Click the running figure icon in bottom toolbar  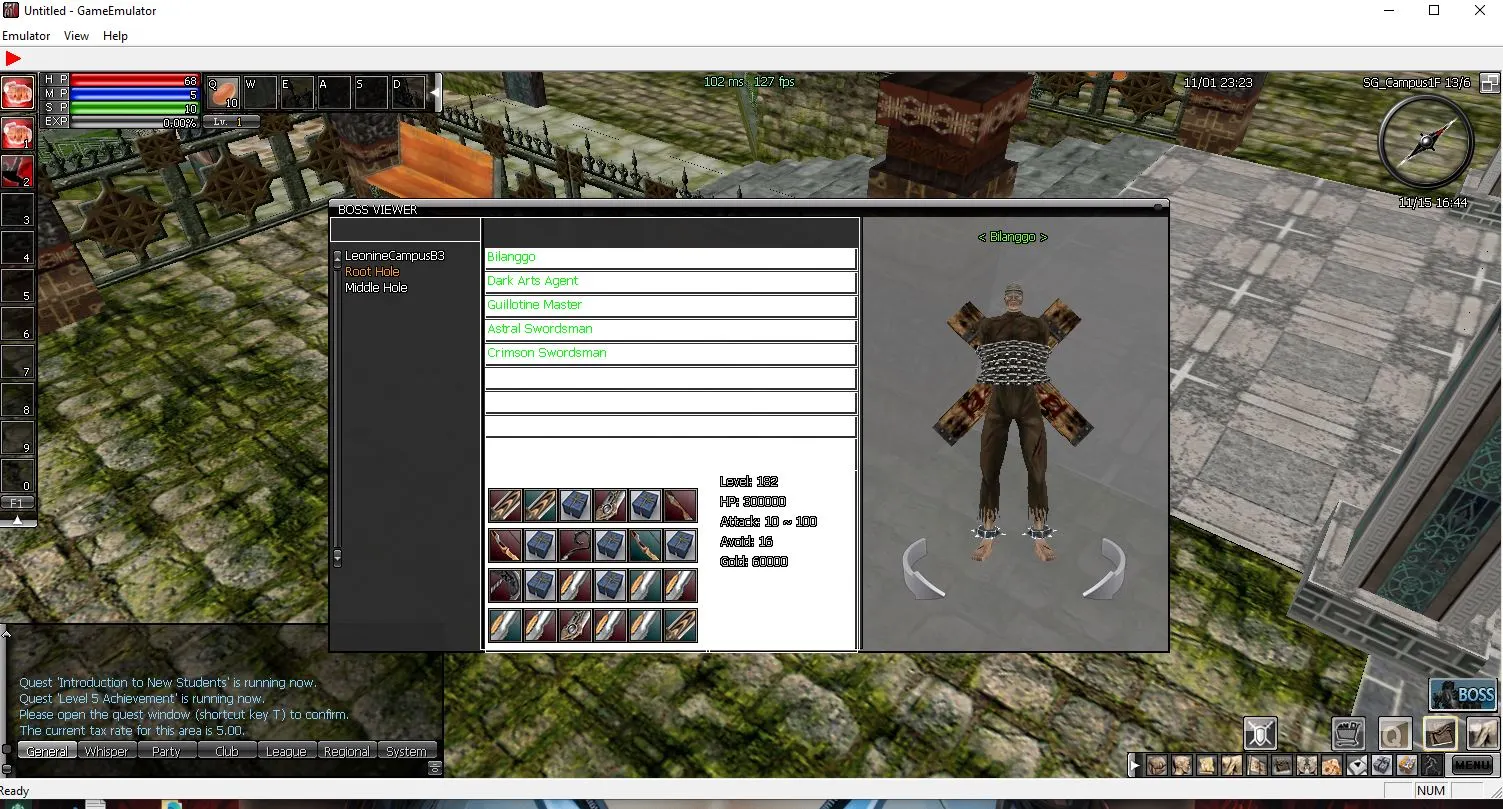pos(1431,766)
